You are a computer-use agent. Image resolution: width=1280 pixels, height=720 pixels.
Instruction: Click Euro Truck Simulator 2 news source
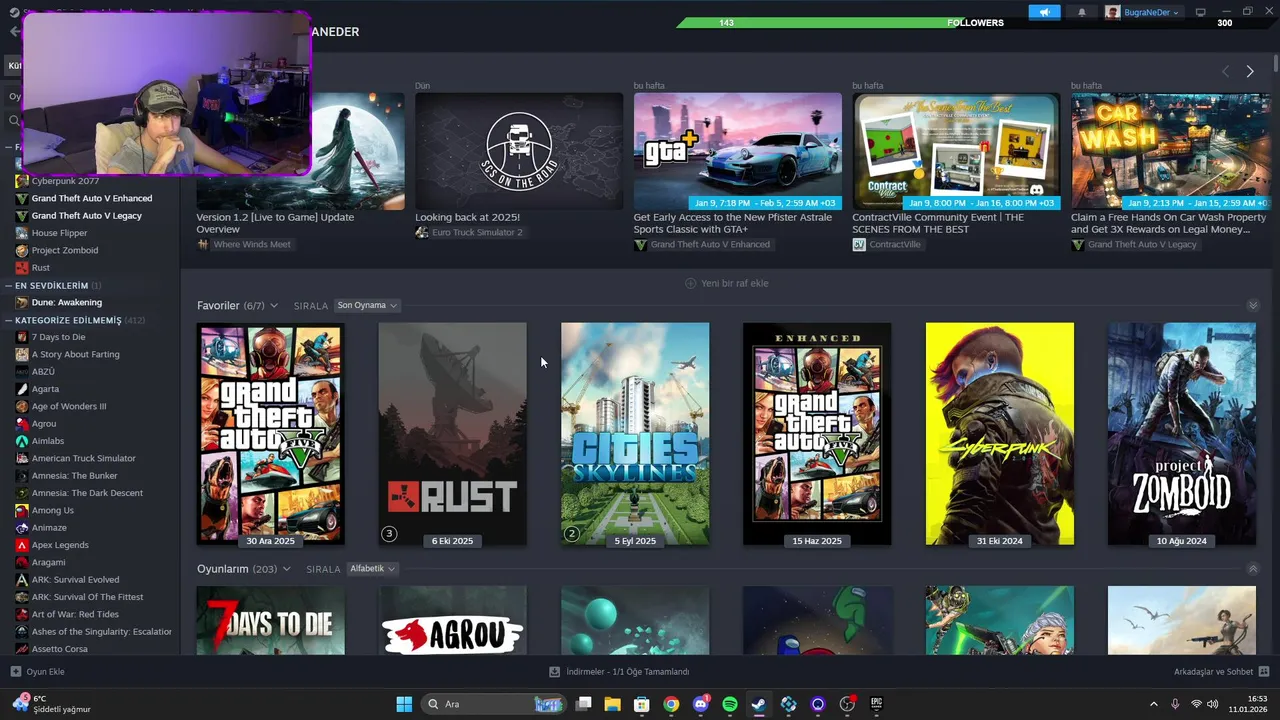pos(470,232)
